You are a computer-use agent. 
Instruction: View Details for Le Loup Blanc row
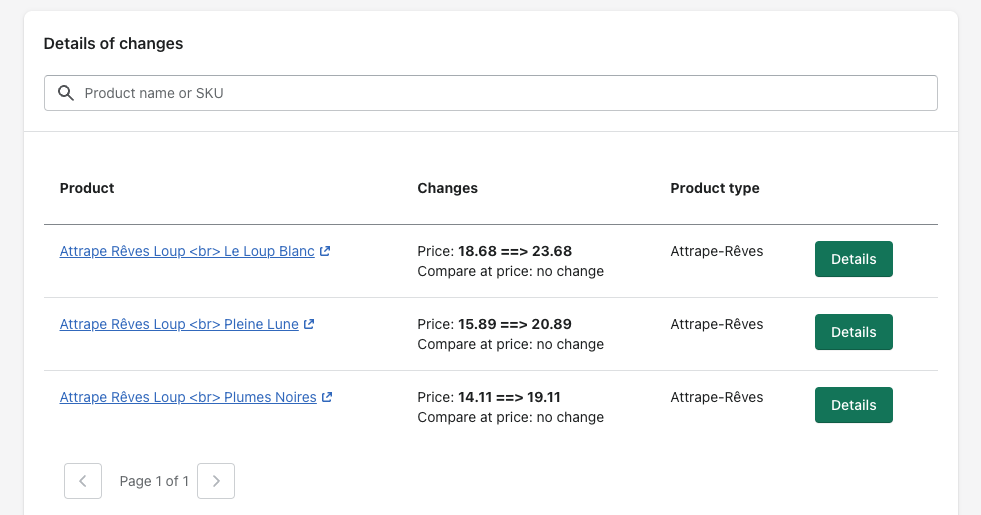click(x=853, y=259)
